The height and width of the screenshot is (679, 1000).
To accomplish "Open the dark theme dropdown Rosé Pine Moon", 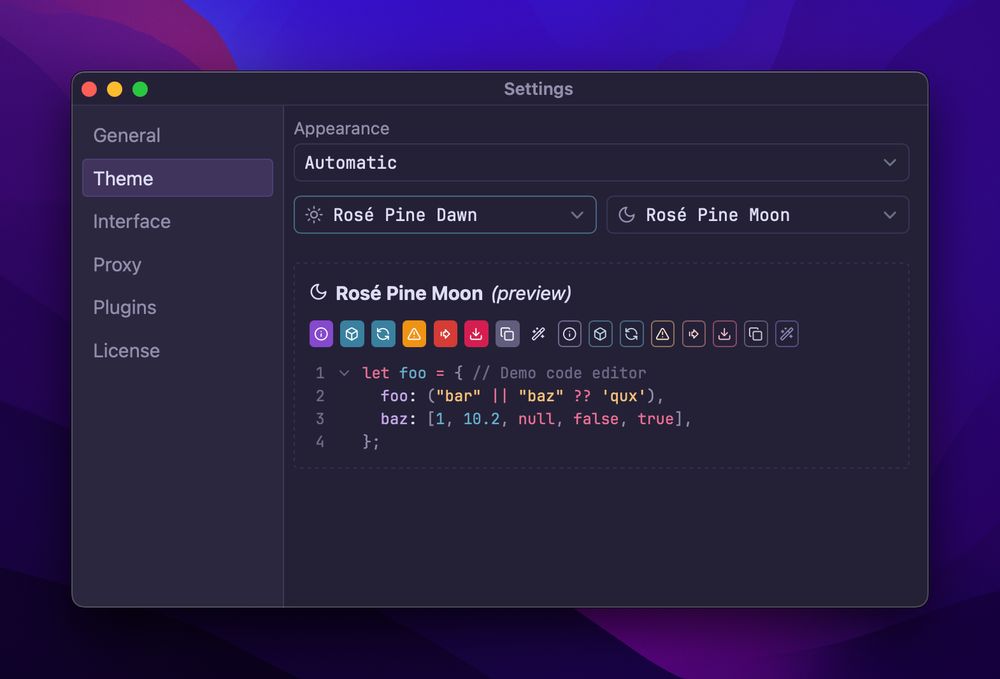I will pyautogui.click(x=758, y=215).
